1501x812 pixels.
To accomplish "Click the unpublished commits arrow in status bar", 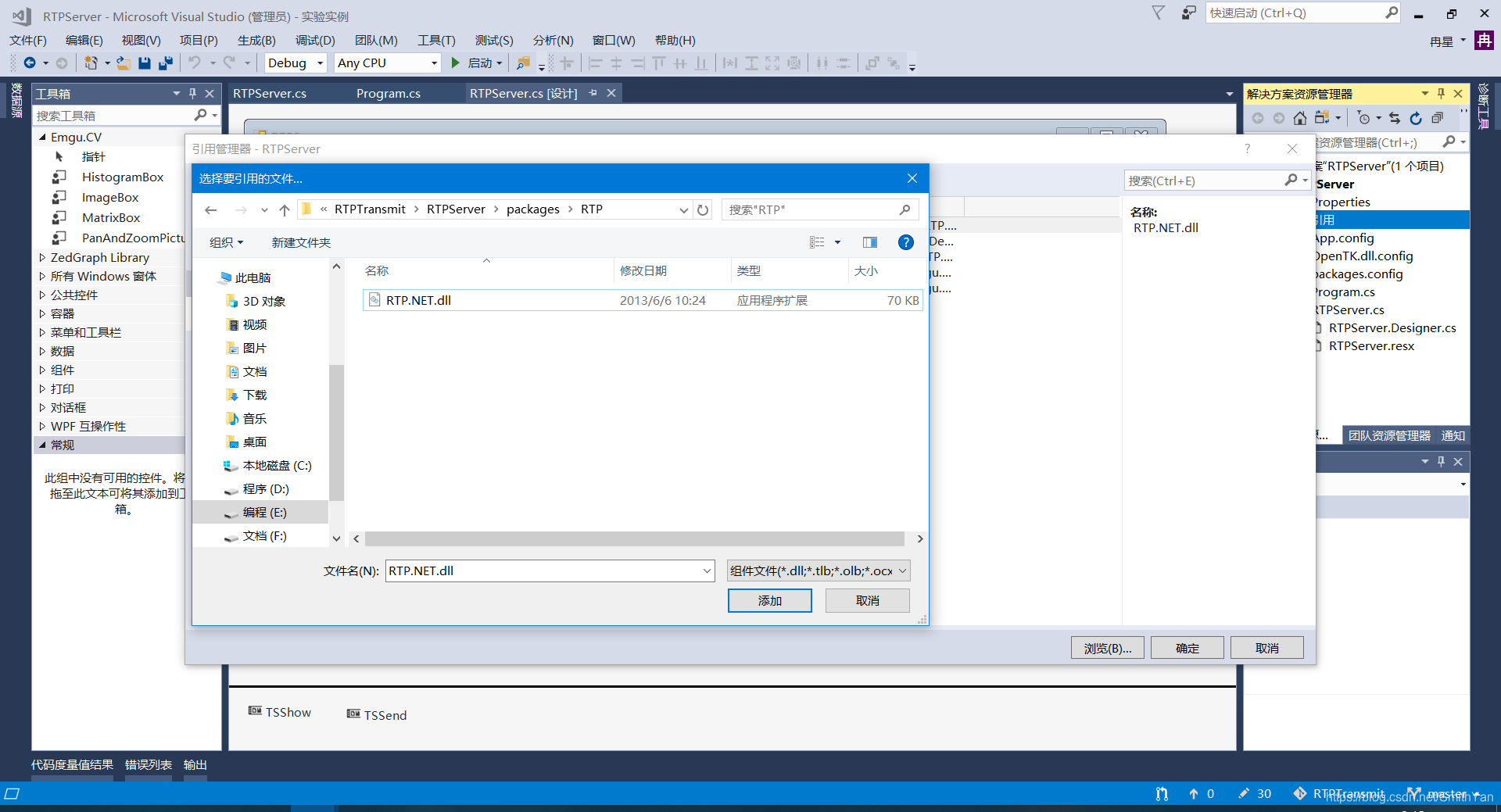I will [x=1194, y=793].
